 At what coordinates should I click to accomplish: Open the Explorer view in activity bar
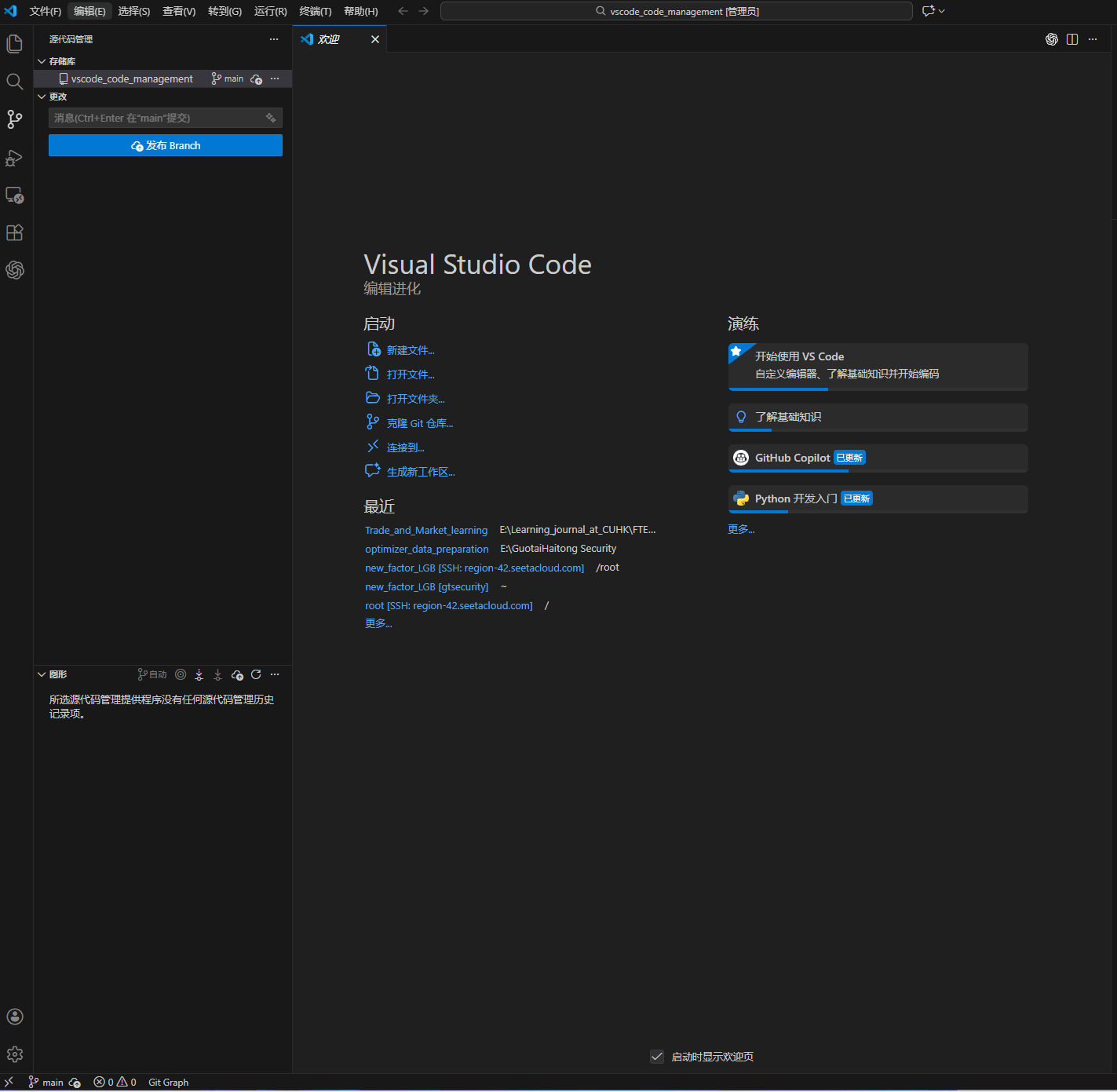[x=14, y=44]
